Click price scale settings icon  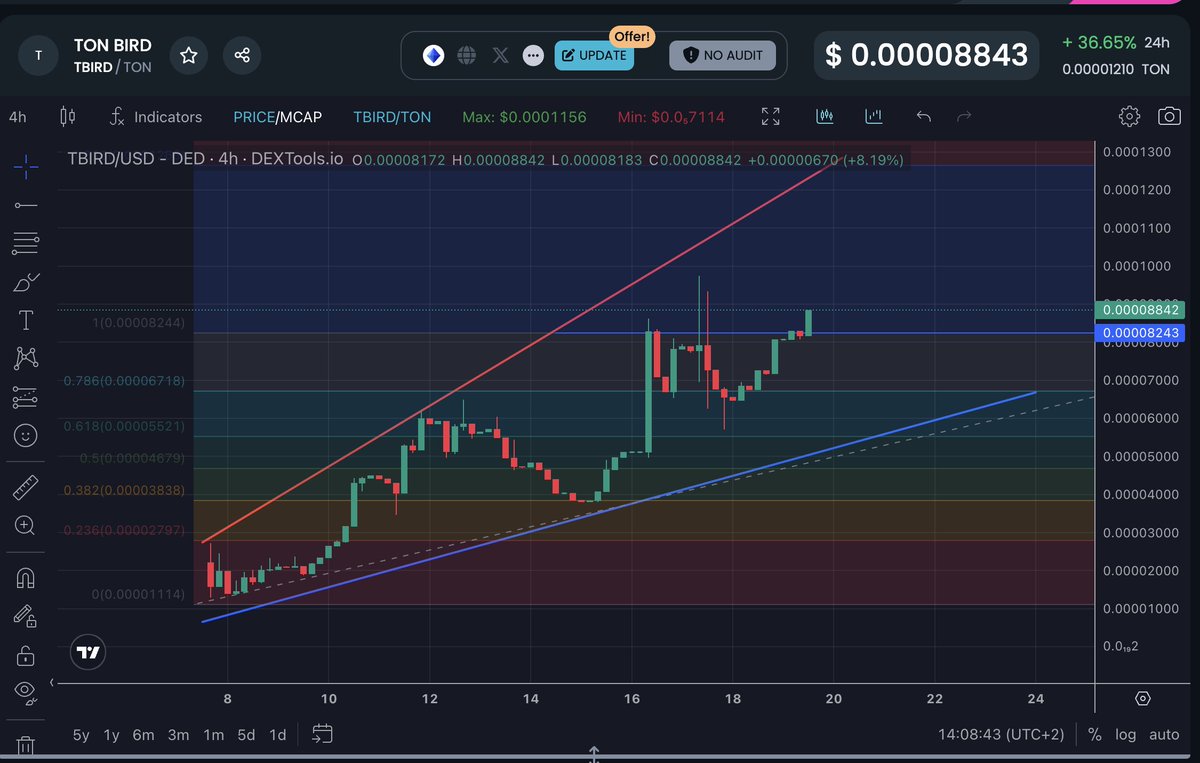pos(1143,698)
